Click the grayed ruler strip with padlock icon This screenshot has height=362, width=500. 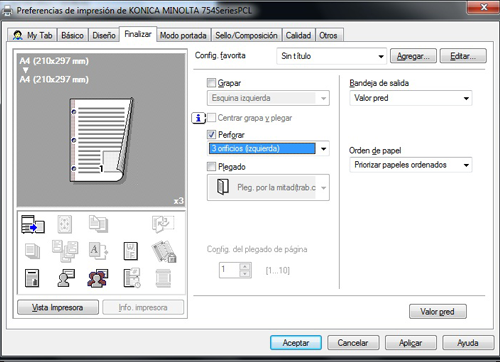[163, 251]
